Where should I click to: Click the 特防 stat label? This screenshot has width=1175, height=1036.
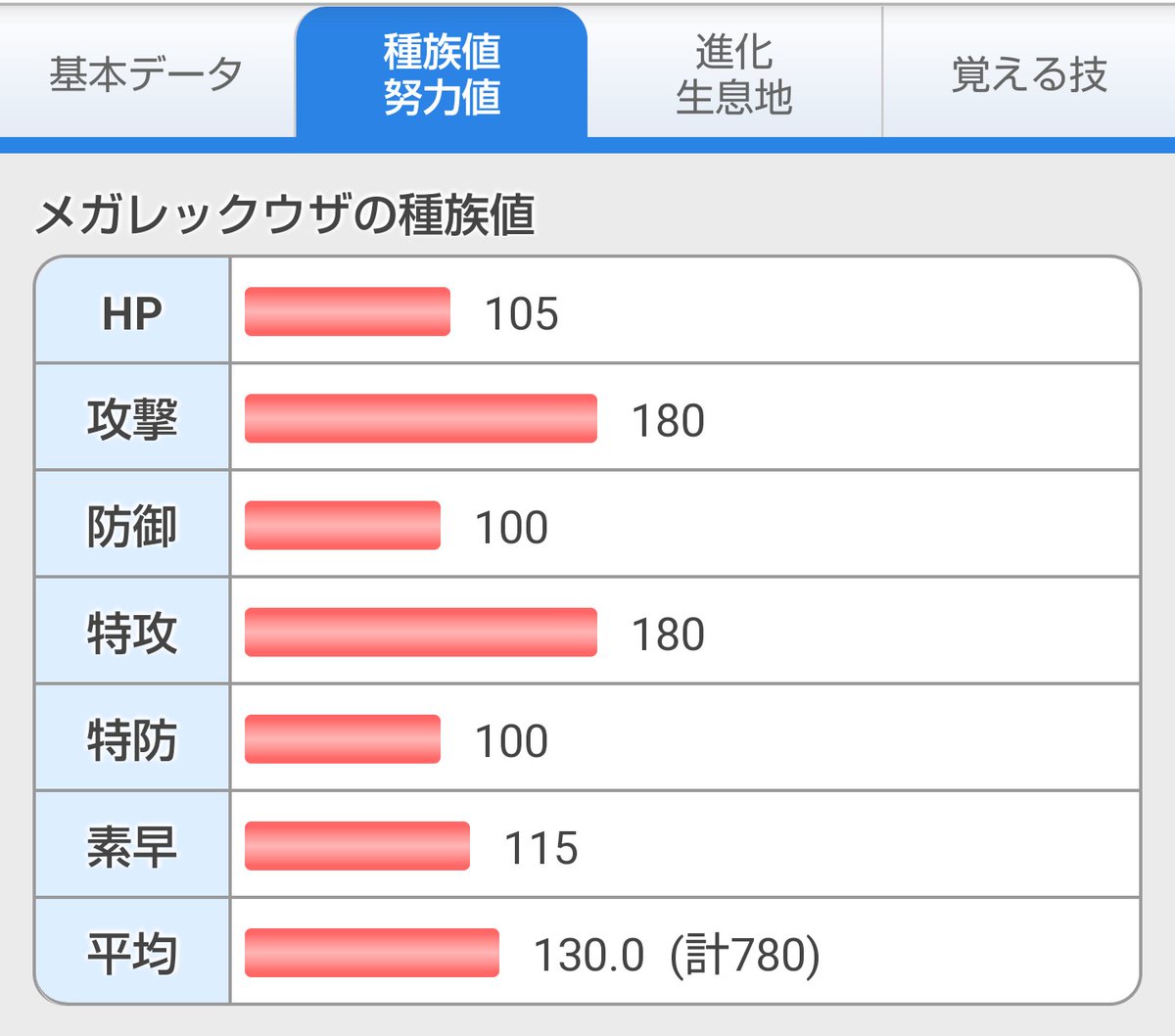(132, 740)
